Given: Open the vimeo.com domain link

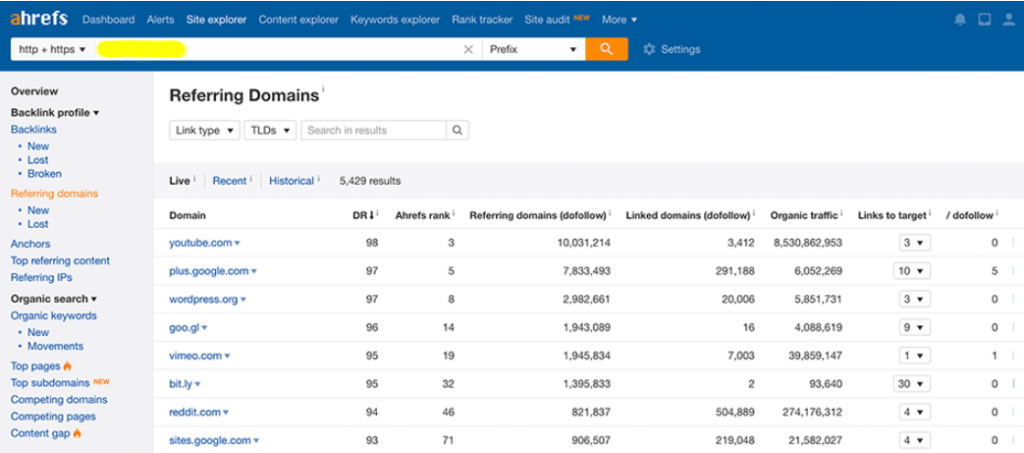Looking at the screenshot, I should 196,356.
